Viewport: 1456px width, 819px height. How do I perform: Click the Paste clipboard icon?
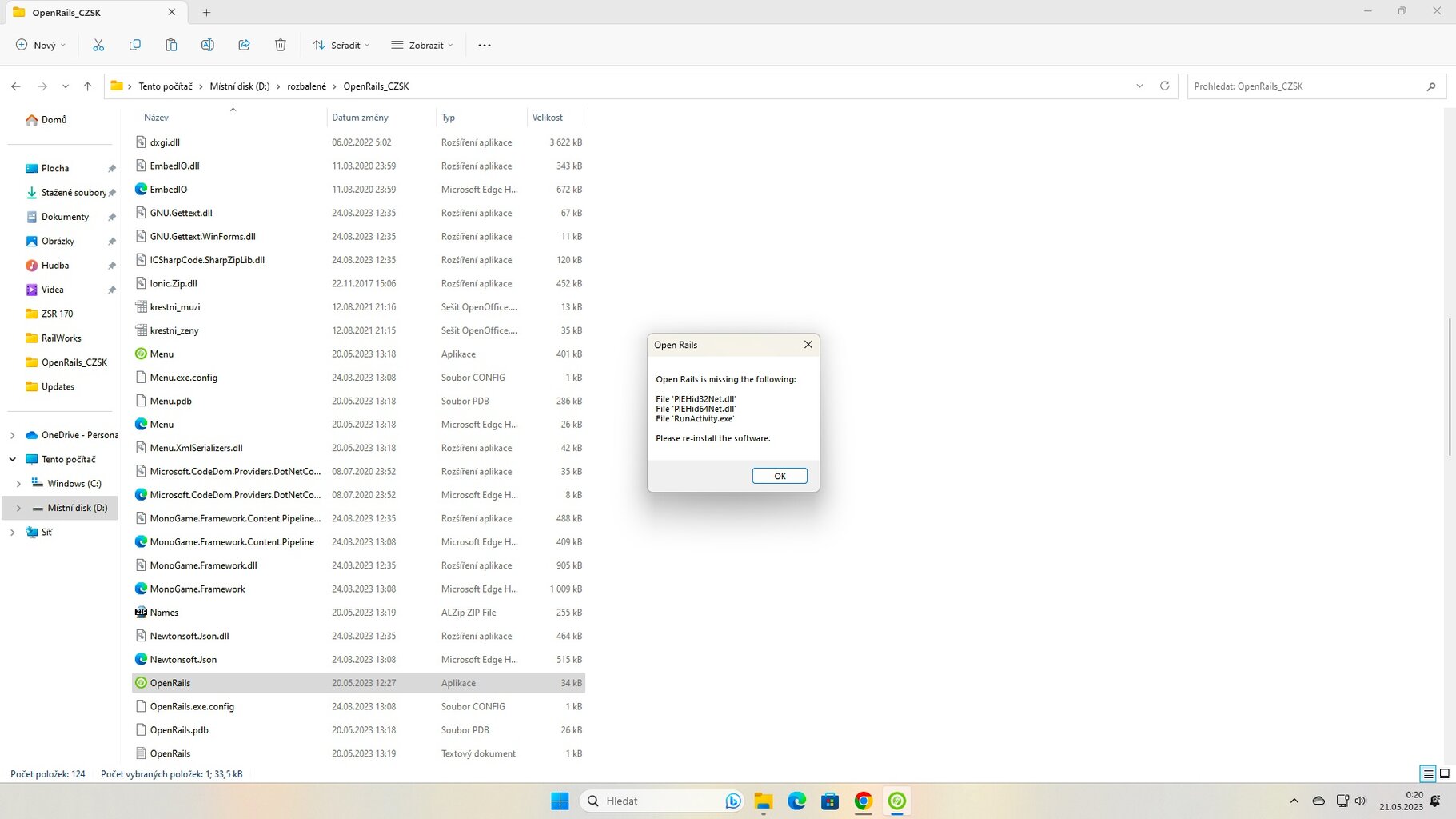pyautogui.click(x=171, y=45)
